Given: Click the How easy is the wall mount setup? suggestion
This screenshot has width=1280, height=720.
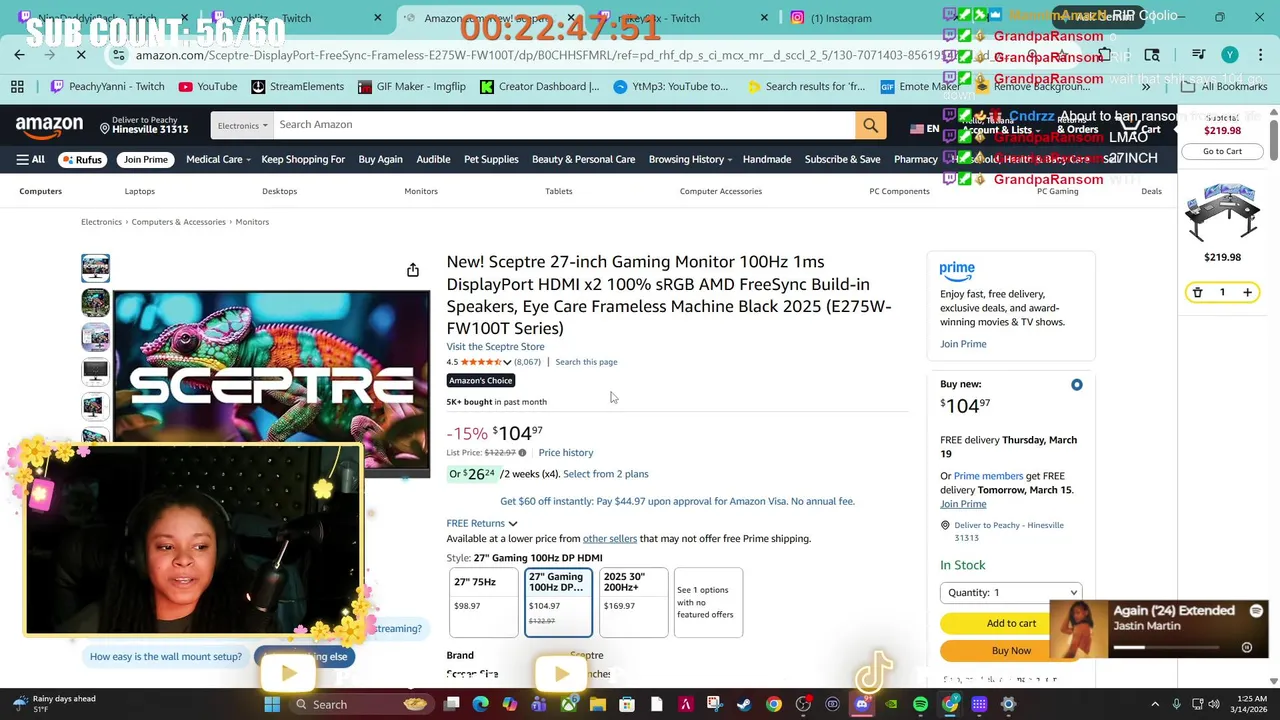Looking at the screenshot, I should 166,657.
